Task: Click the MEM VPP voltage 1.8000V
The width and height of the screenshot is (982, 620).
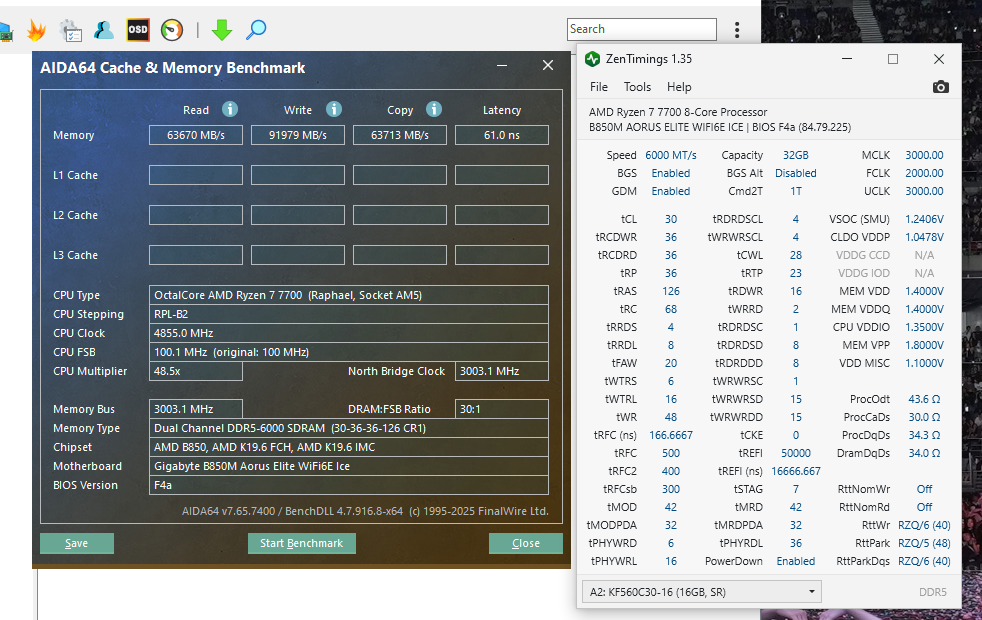Action: tap(924, 346)
